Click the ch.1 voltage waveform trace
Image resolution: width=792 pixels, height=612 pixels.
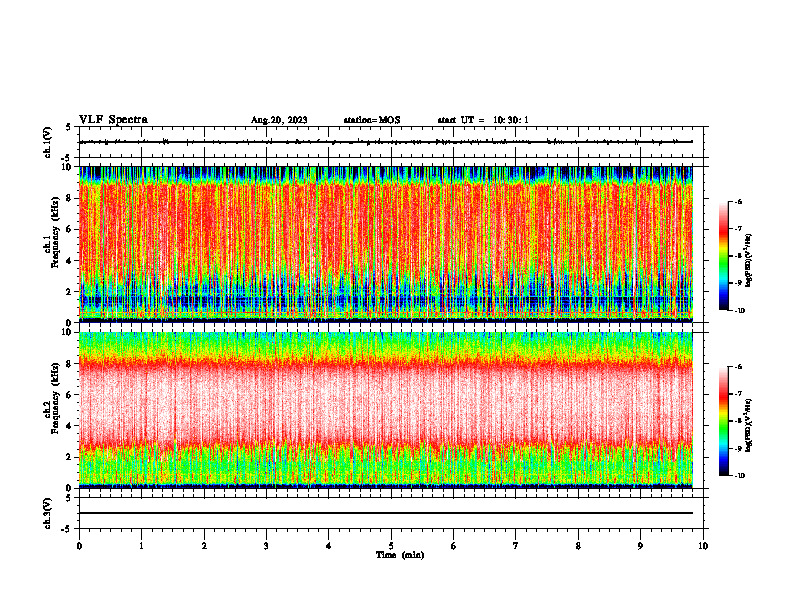pos(386,142)
